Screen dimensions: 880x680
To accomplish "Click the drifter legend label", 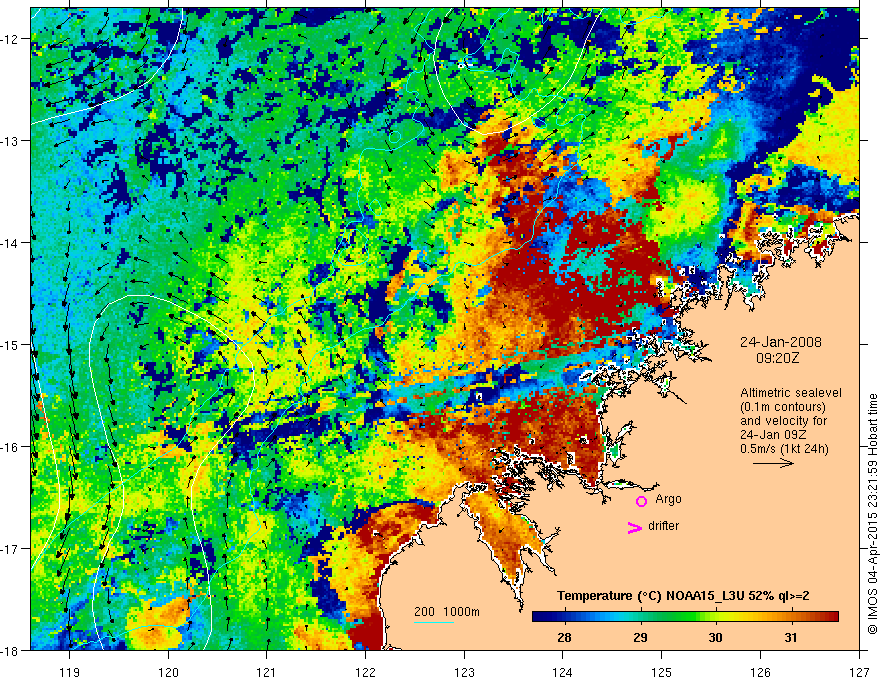I will 663,526.
